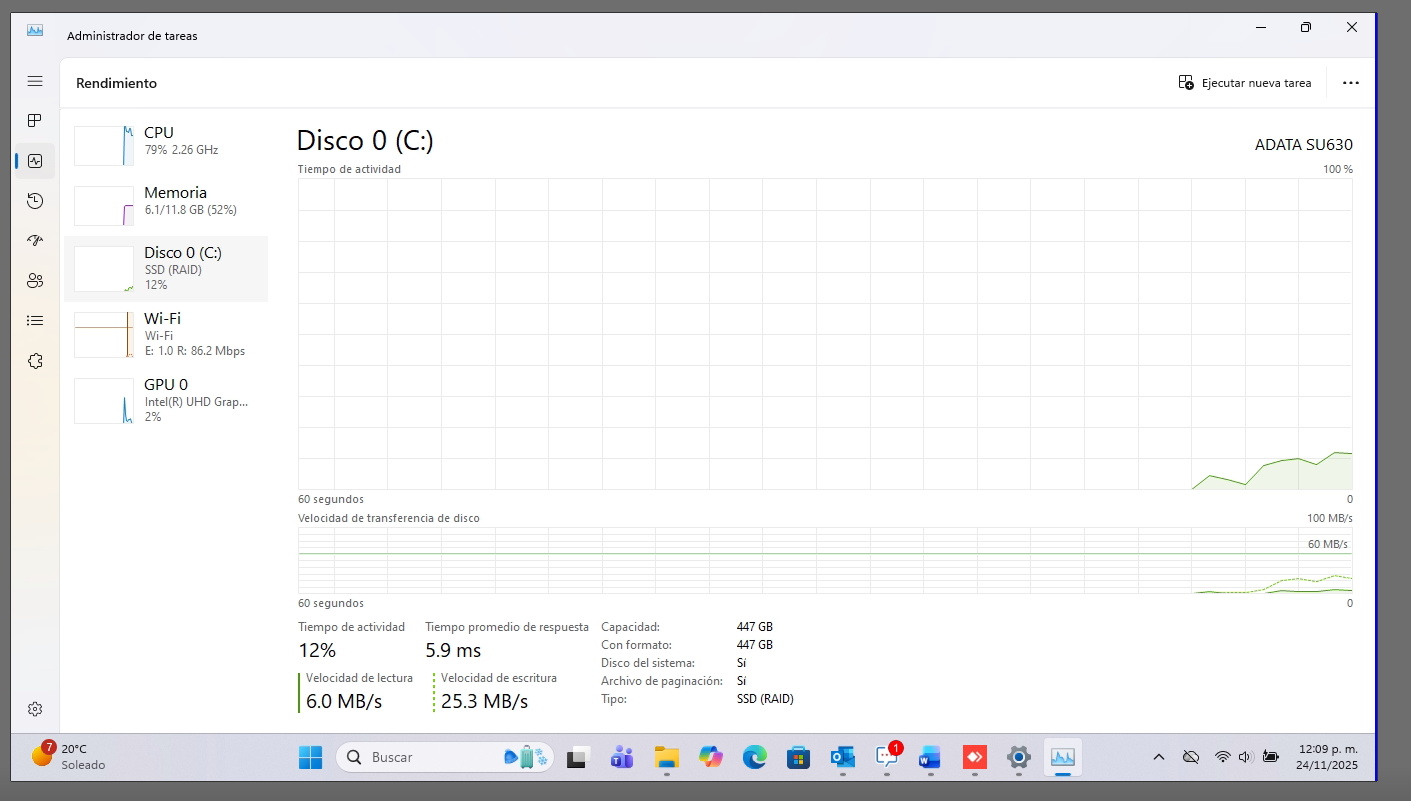The width and height of the screenshot is (1411, 801).
Task: Open the Processes page in sidebar
Action: [35, 121]
